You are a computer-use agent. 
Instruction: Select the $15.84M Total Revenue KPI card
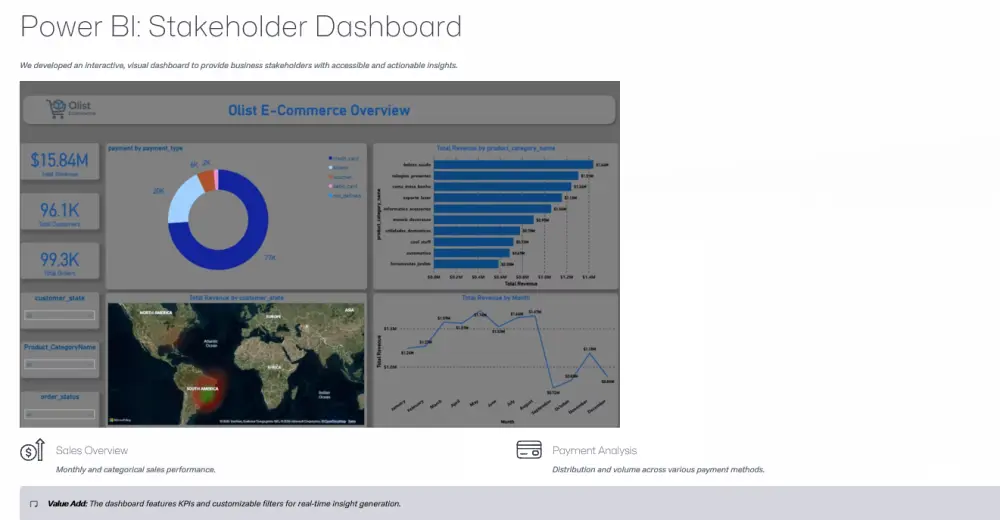(x=60, y=162)
